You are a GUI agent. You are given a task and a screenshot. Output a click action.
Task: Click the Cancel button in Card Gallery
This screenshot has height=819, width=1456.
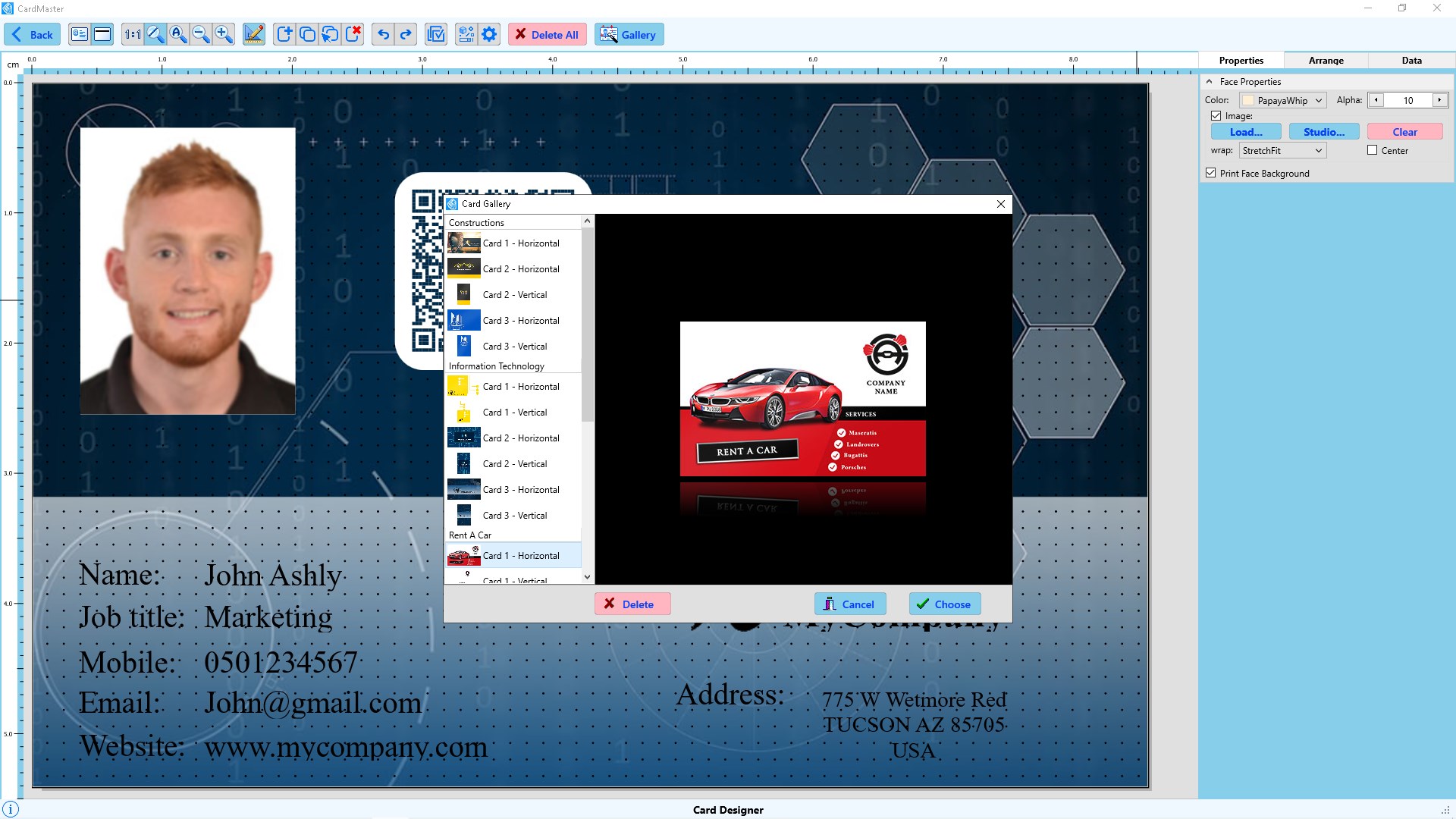point(849,604)
